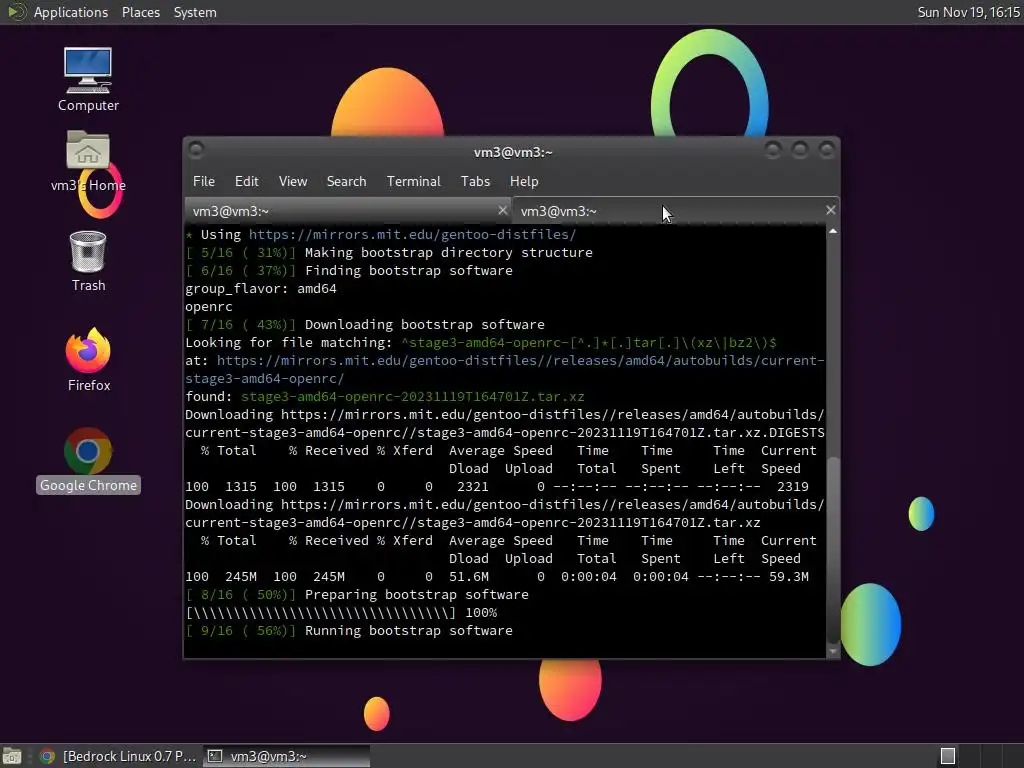The height and width of the screenshot is (768, 1024).
Task: Click the 100% progress bar line
Action: (x=341, y=613)
